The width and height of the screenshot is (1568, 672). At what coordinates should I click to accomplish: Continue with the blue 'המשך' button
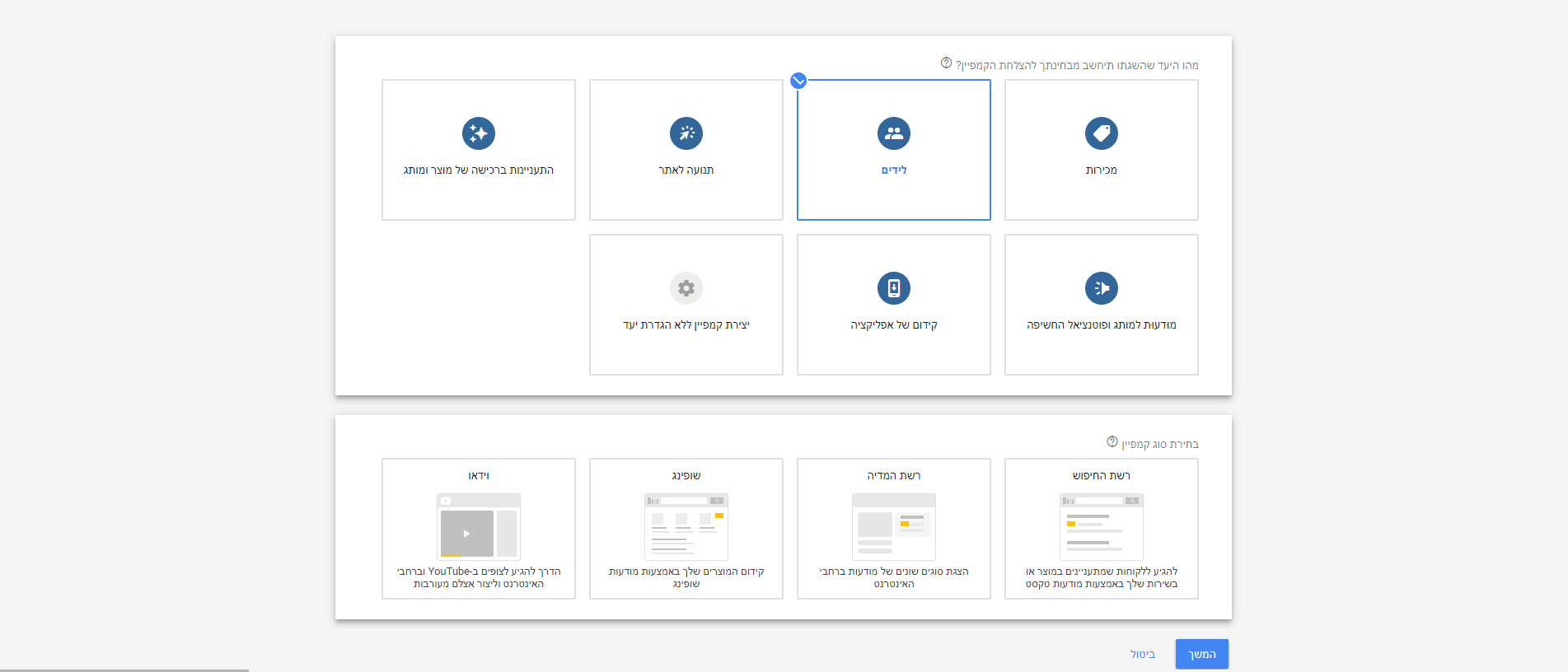coord(1202,654)
